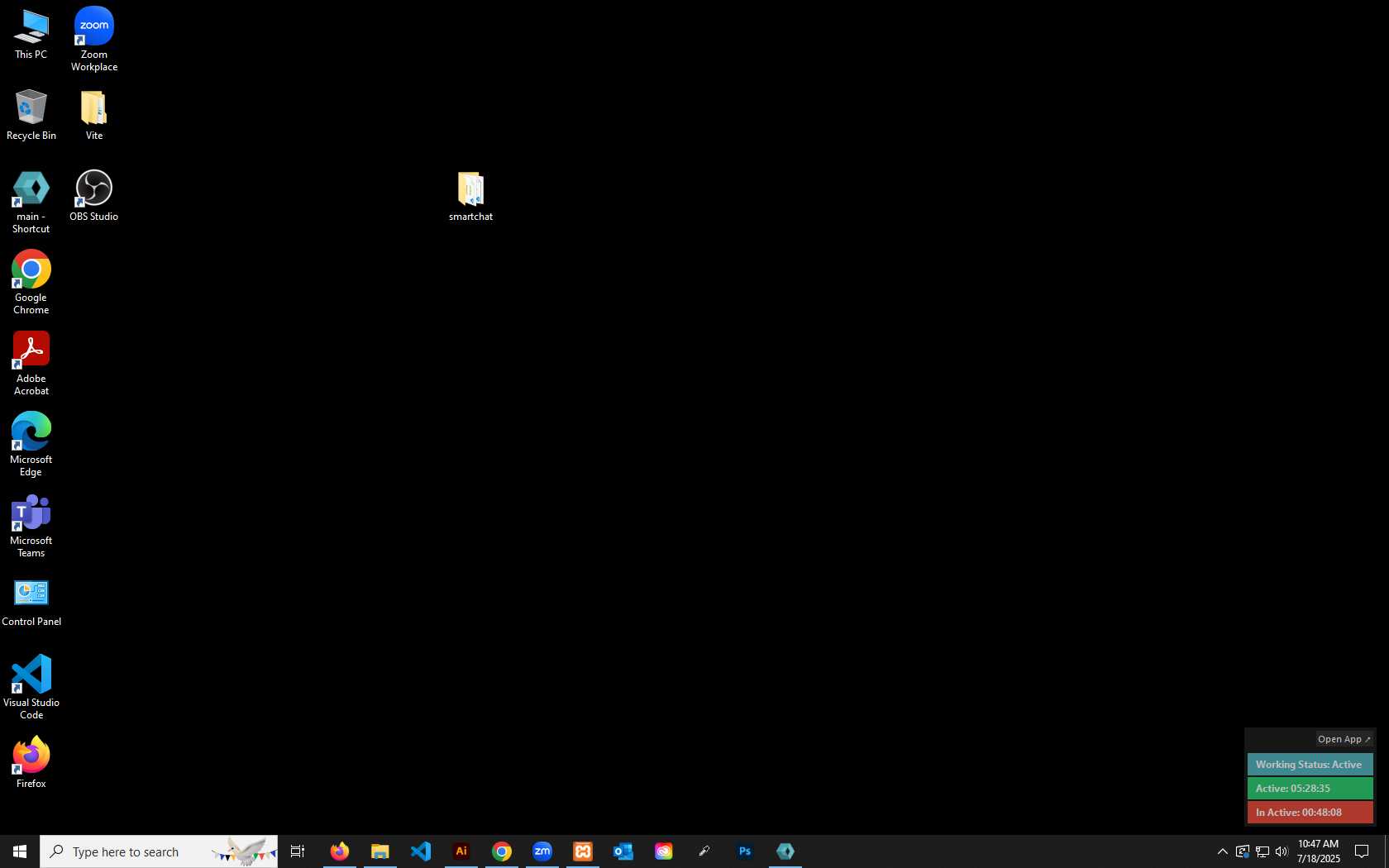The width and height of the screenshot is (1389, 868).
Task: Select the OBS Studio desktop shortcut
Action: [93, 196]
